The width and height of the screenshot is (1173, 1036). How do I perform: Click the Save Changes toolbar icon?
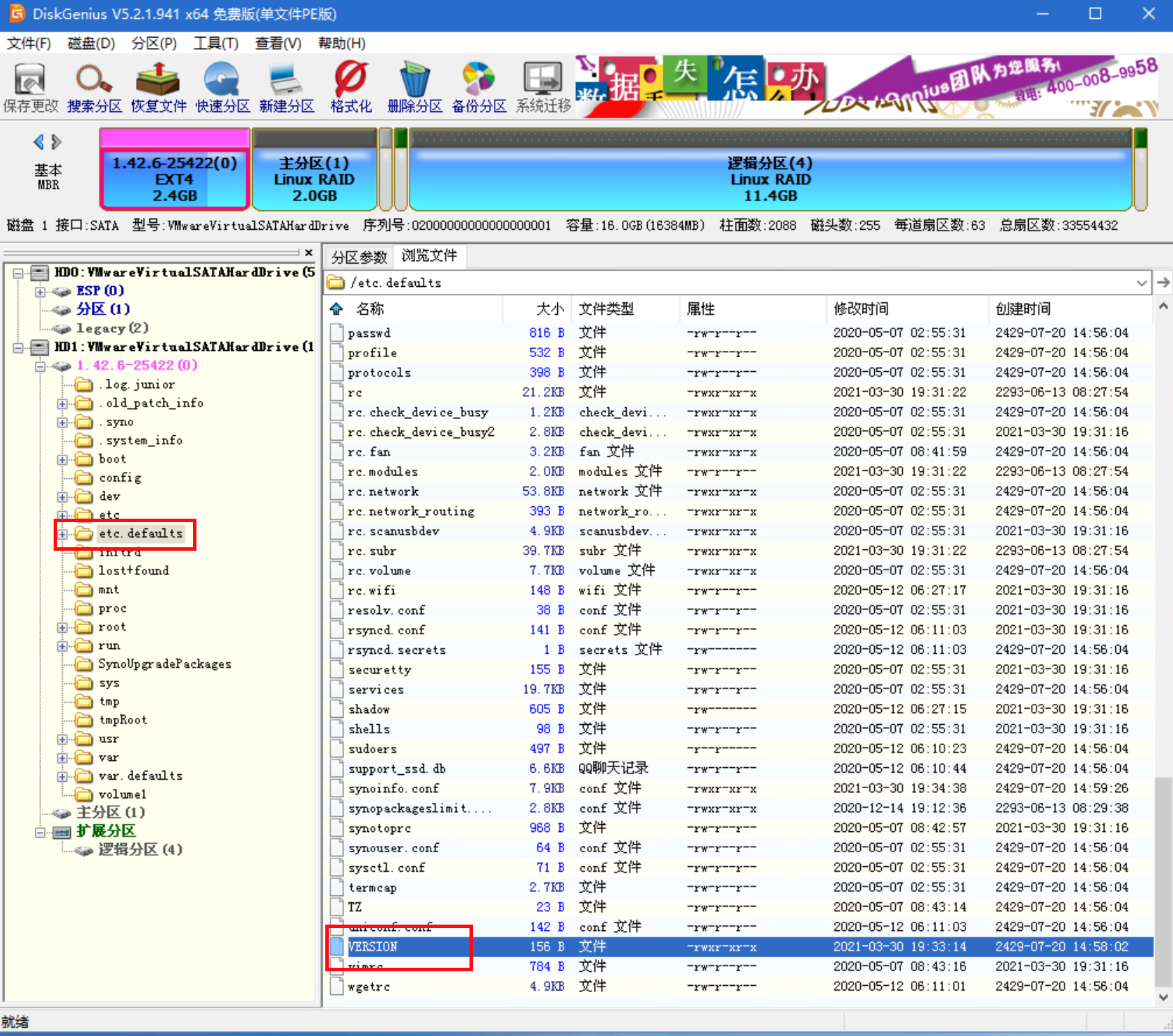(x=30, y=79)
